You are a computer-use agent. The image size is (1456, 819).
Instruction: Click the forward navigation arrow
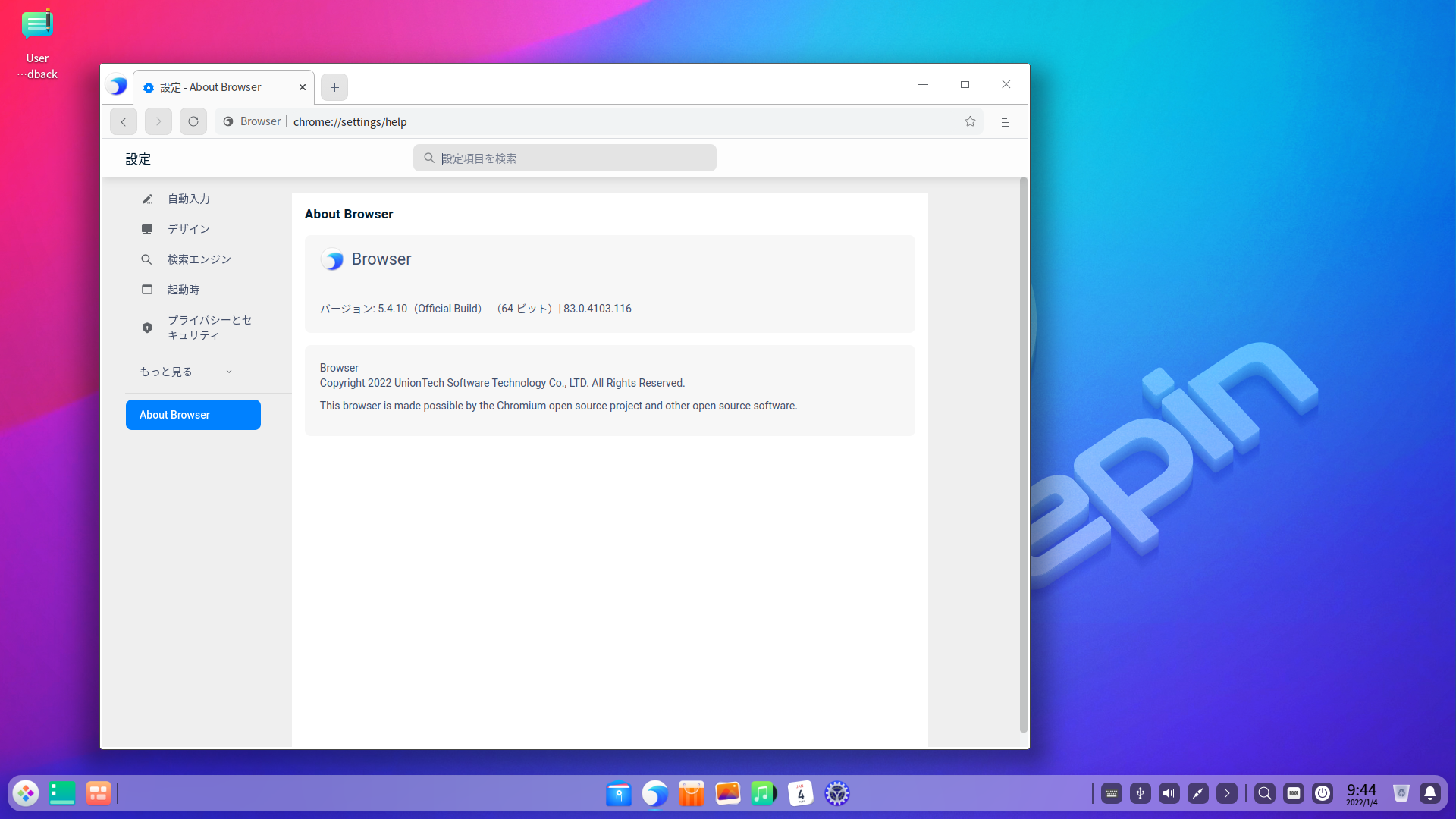click(158, 121)
